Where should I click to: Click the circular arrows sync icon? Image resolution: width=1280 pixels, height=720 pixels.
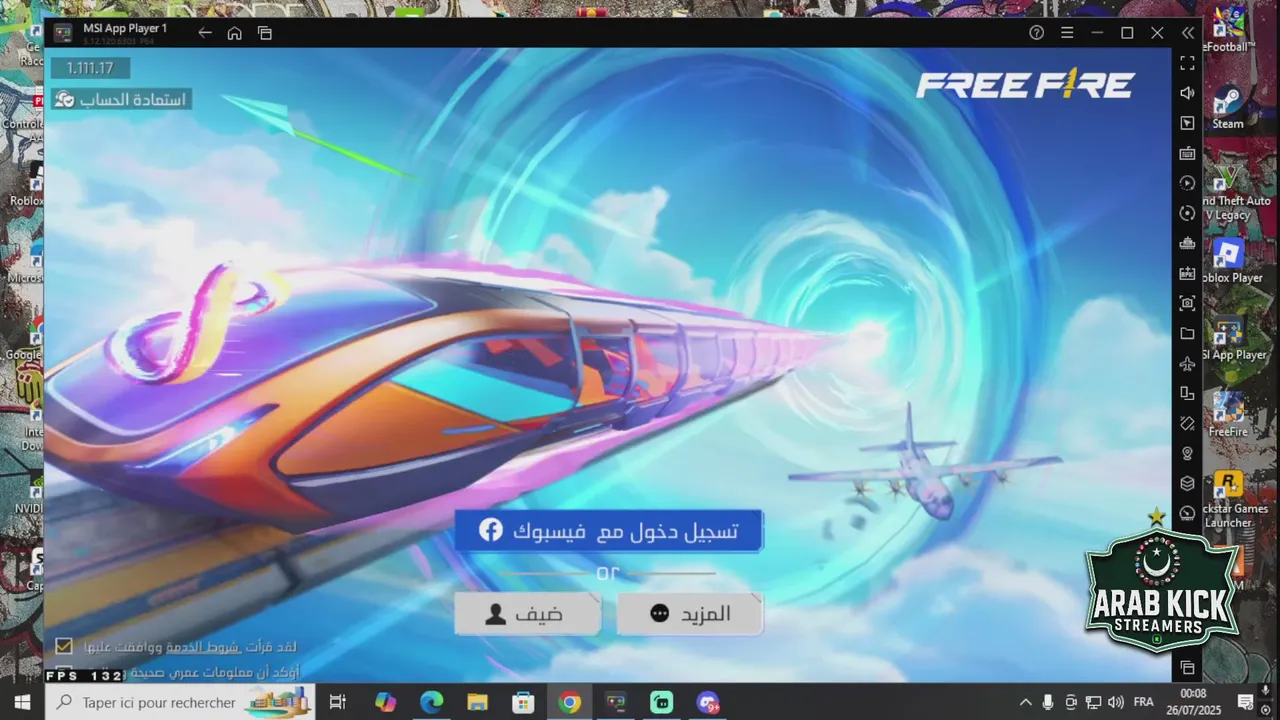tap(1187, 213)
